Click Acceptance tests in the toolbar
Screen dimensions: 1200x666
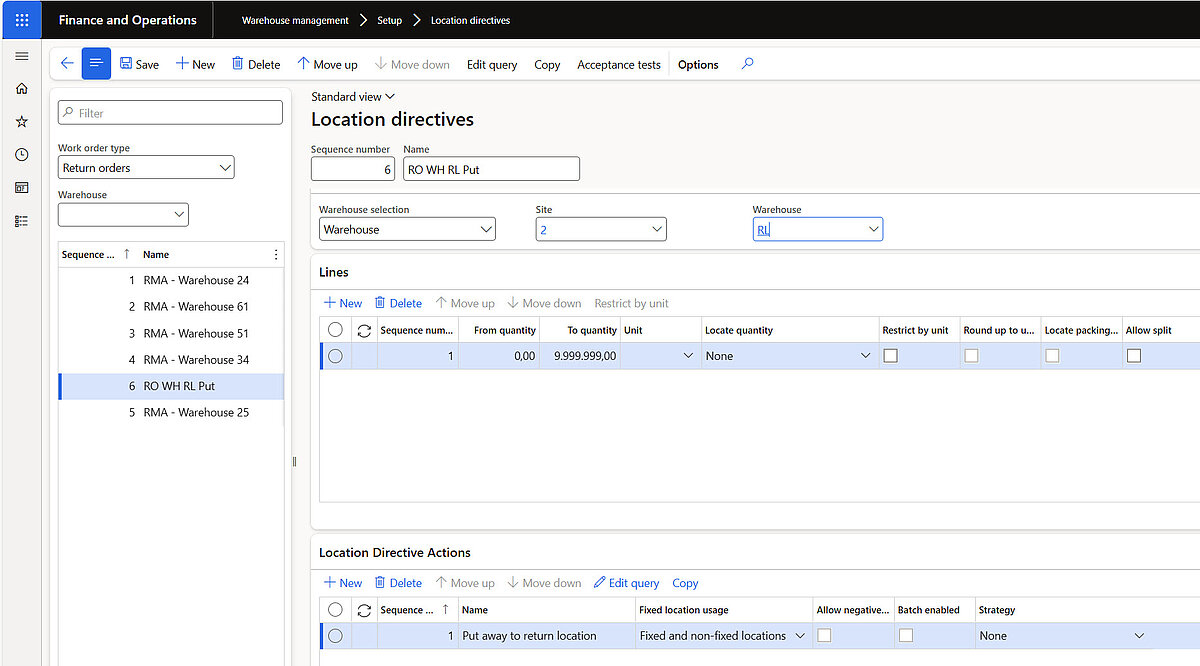(x=618, y=64)
